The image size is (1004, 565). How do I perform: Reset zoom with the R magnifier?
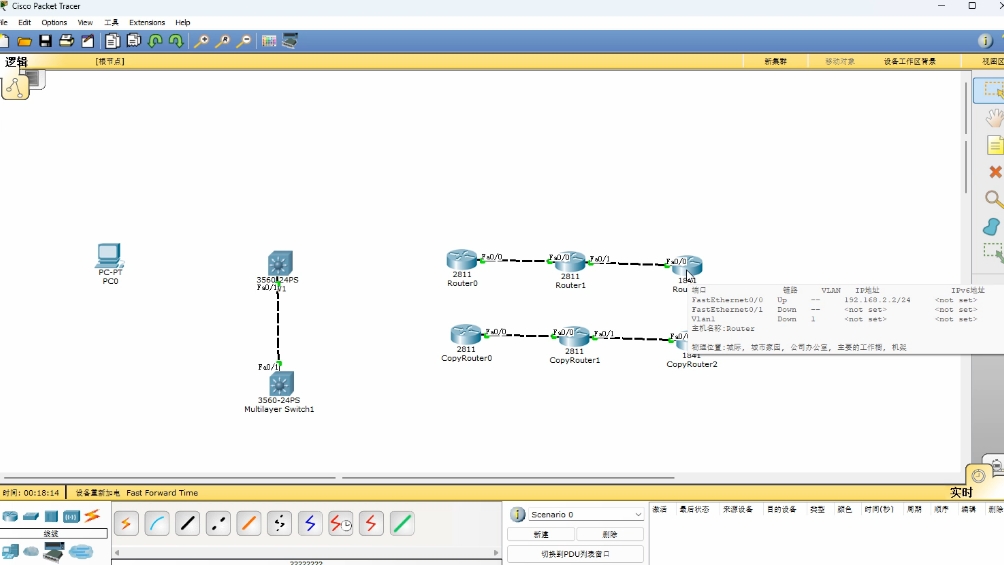[x=223, y=42]
